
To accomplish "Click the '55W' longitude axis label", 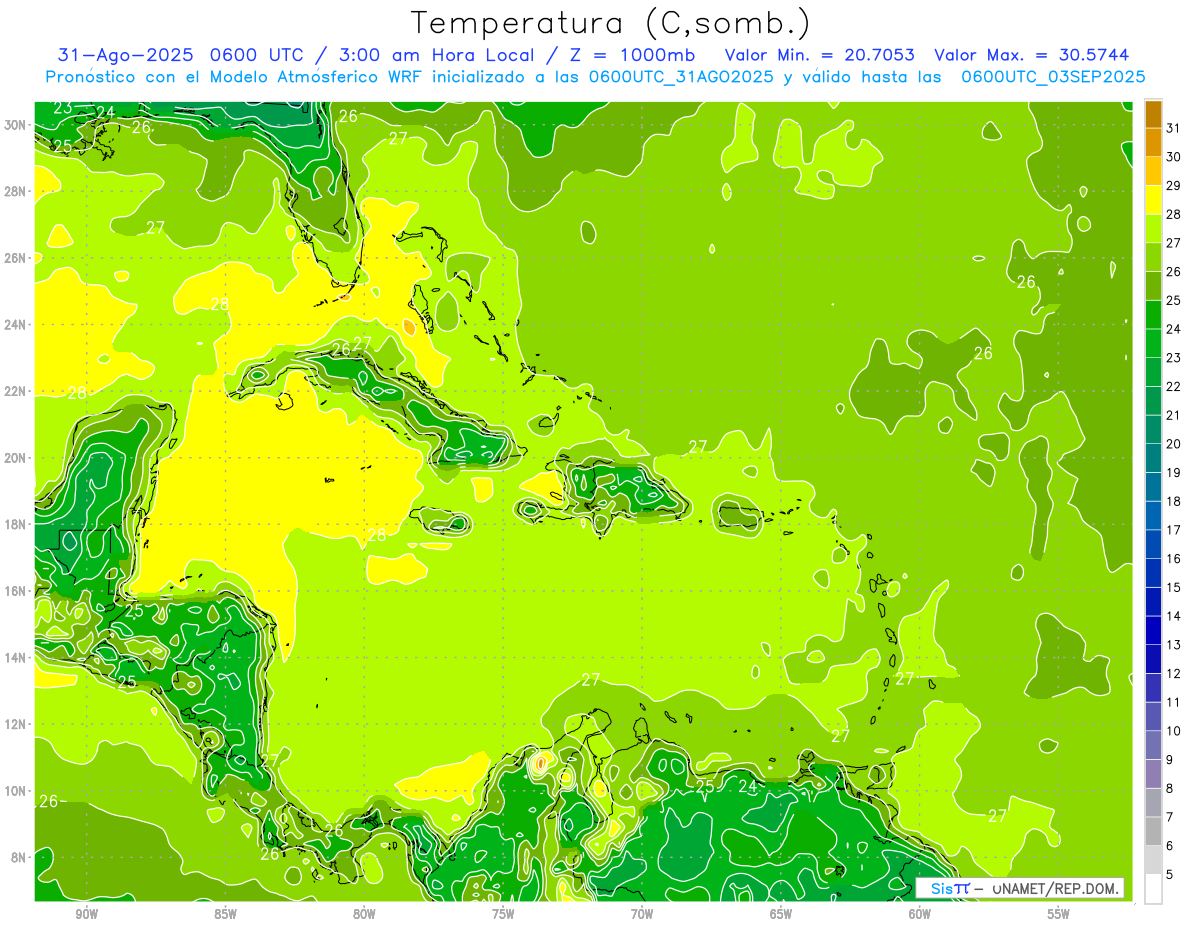I will [x=1059, y=914].
